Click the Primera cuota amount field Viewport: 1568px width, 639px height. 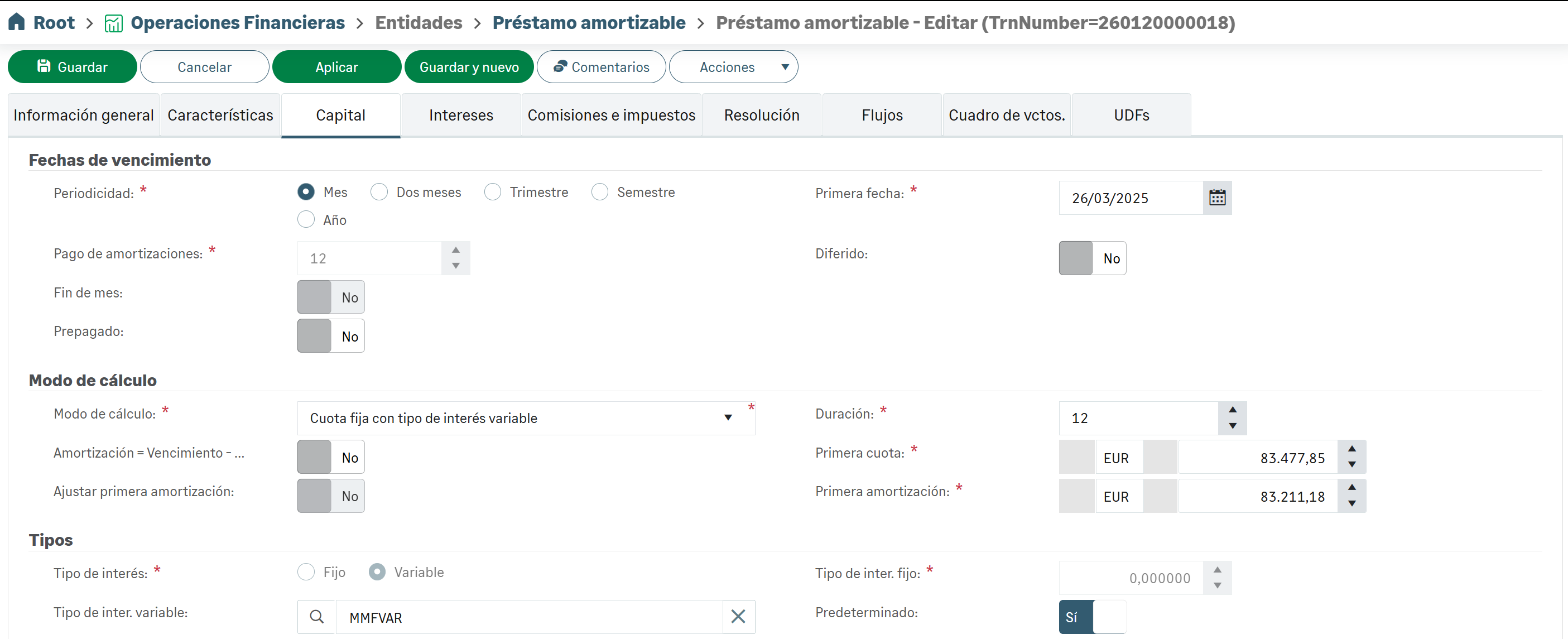[1258, 458]
